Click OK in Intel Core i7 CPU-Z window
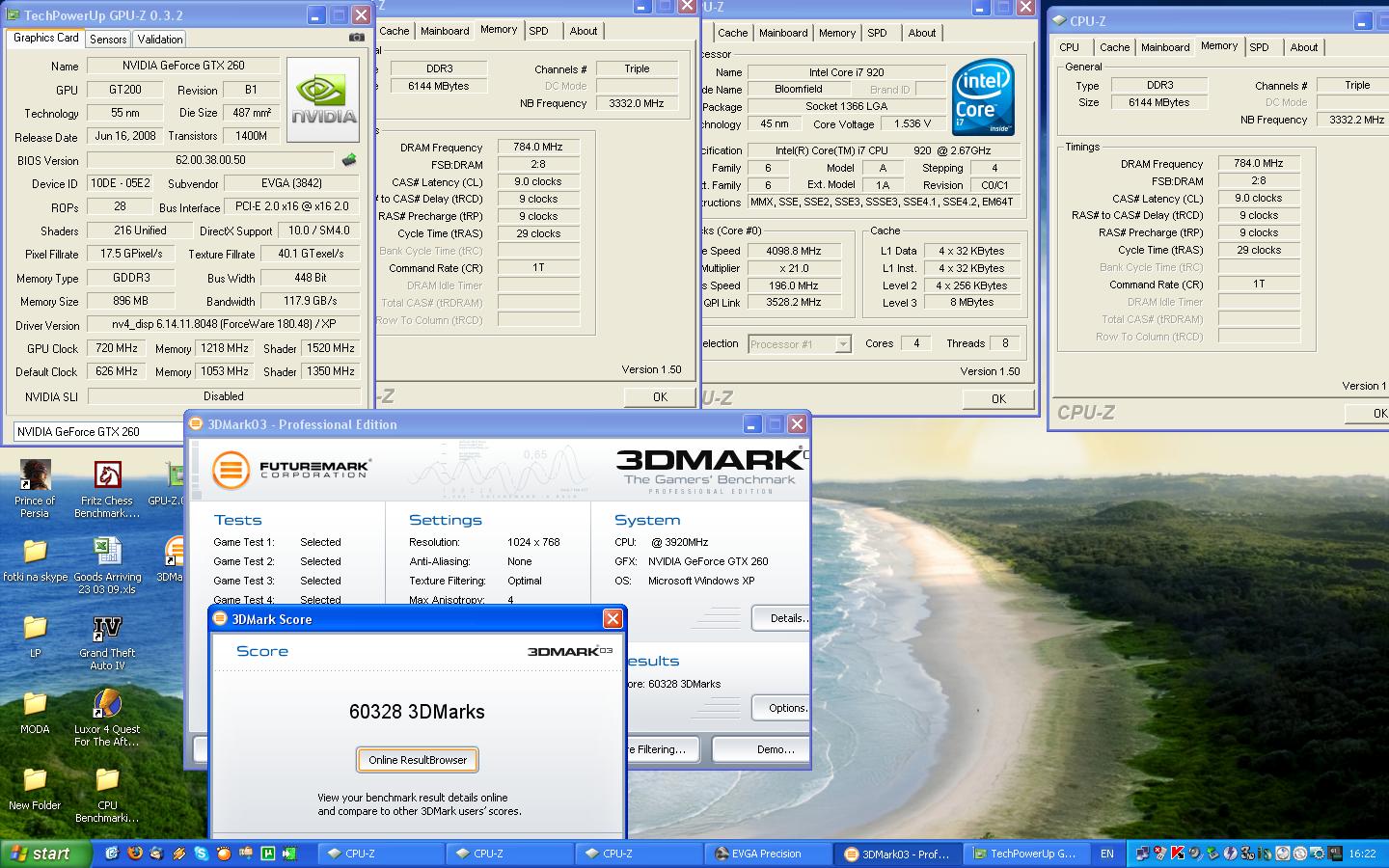The height and width of the screenshot is (868, 1389). click(x=998, y=398)
